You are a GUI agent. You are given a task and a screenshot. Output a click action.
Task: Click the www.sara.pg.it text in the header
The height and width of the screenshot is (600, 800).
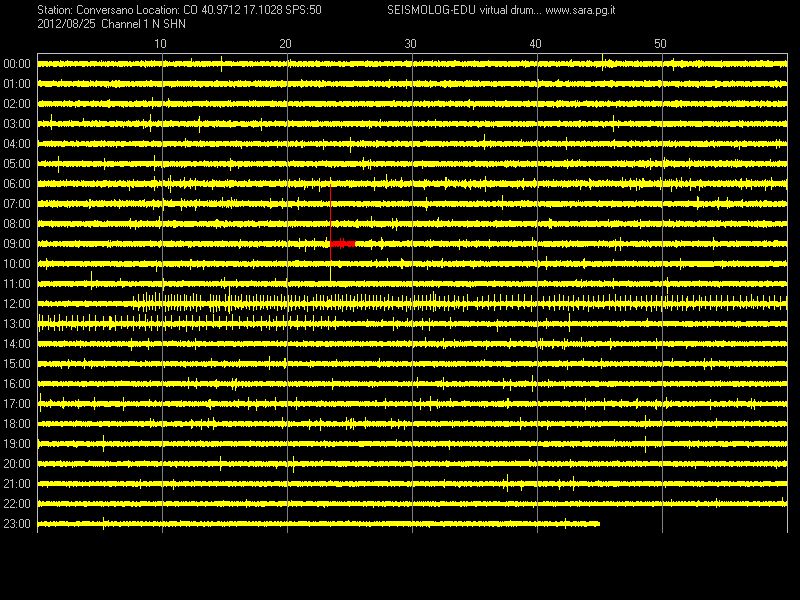tap(580, 10)
